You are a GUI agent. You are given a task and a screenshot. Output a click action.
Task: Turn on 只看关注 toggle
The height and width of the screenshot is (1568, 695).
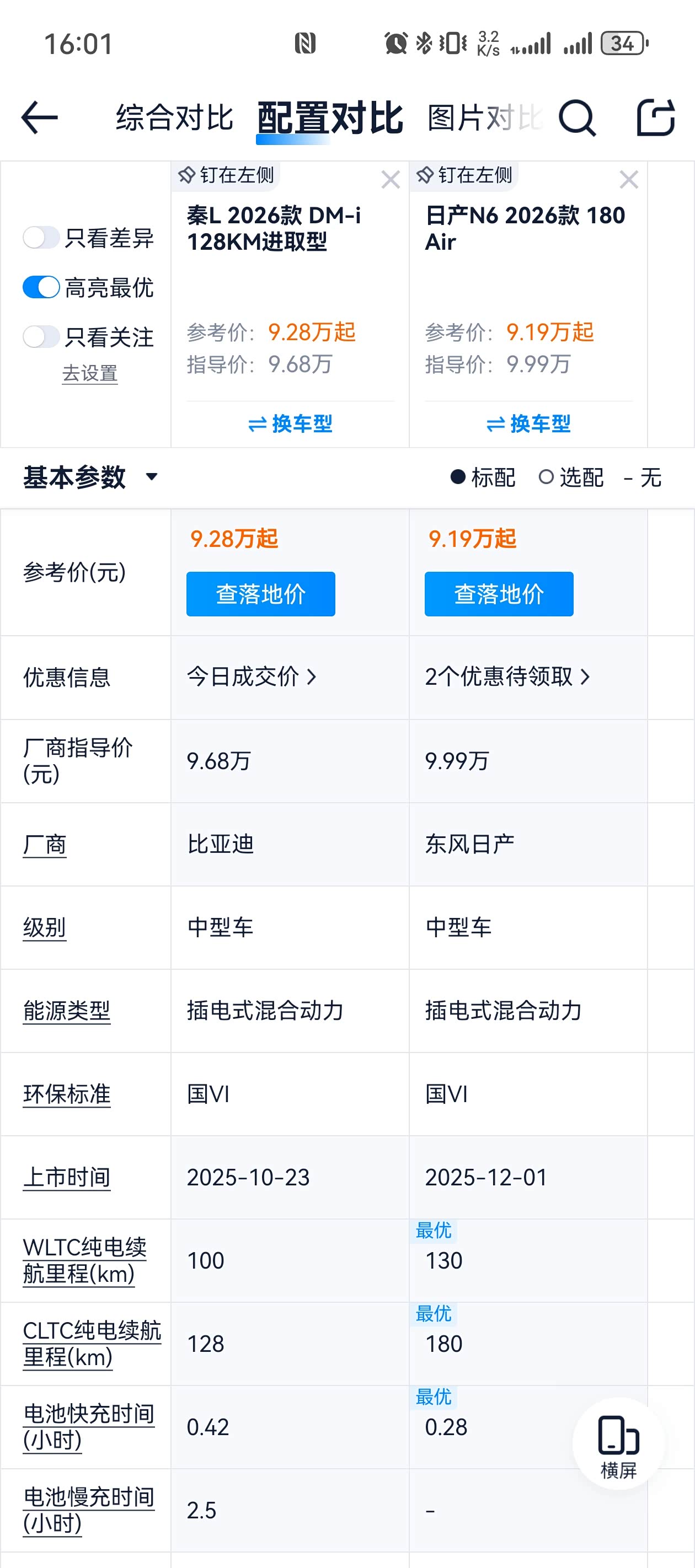click(41, 337)
